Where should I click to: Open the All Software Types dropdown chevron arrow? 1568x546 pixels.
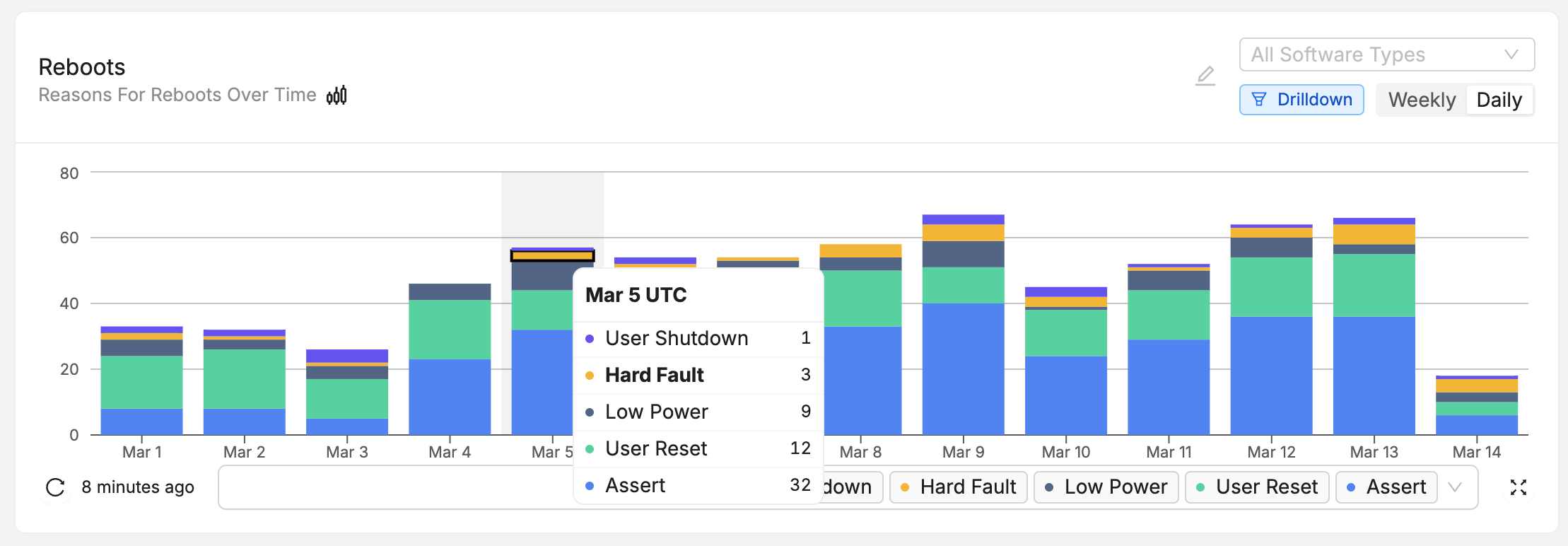point(1512,54)
